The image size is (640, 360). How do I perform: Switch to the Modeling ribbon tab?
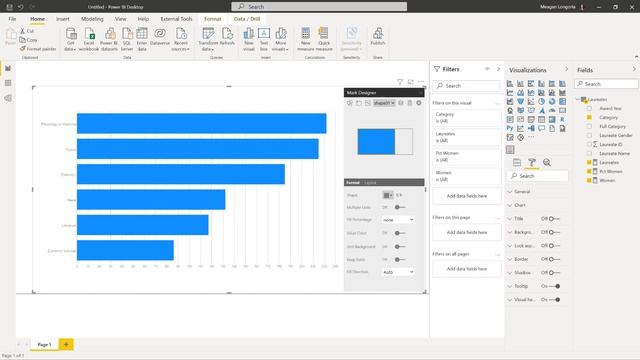point(92,19)
